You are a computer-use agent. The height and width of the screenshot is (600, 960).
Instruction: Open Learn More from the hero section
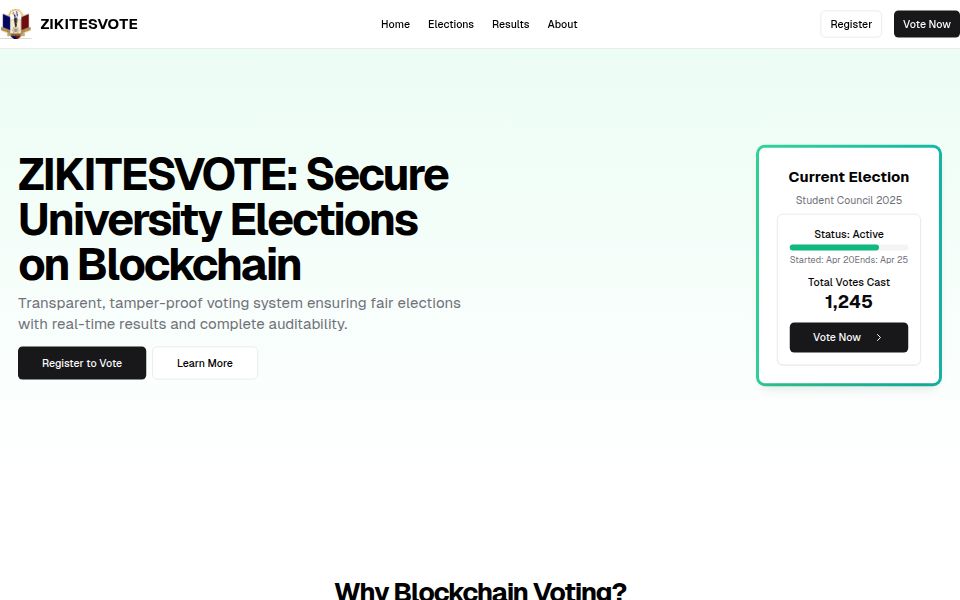(x=204, y=363)
